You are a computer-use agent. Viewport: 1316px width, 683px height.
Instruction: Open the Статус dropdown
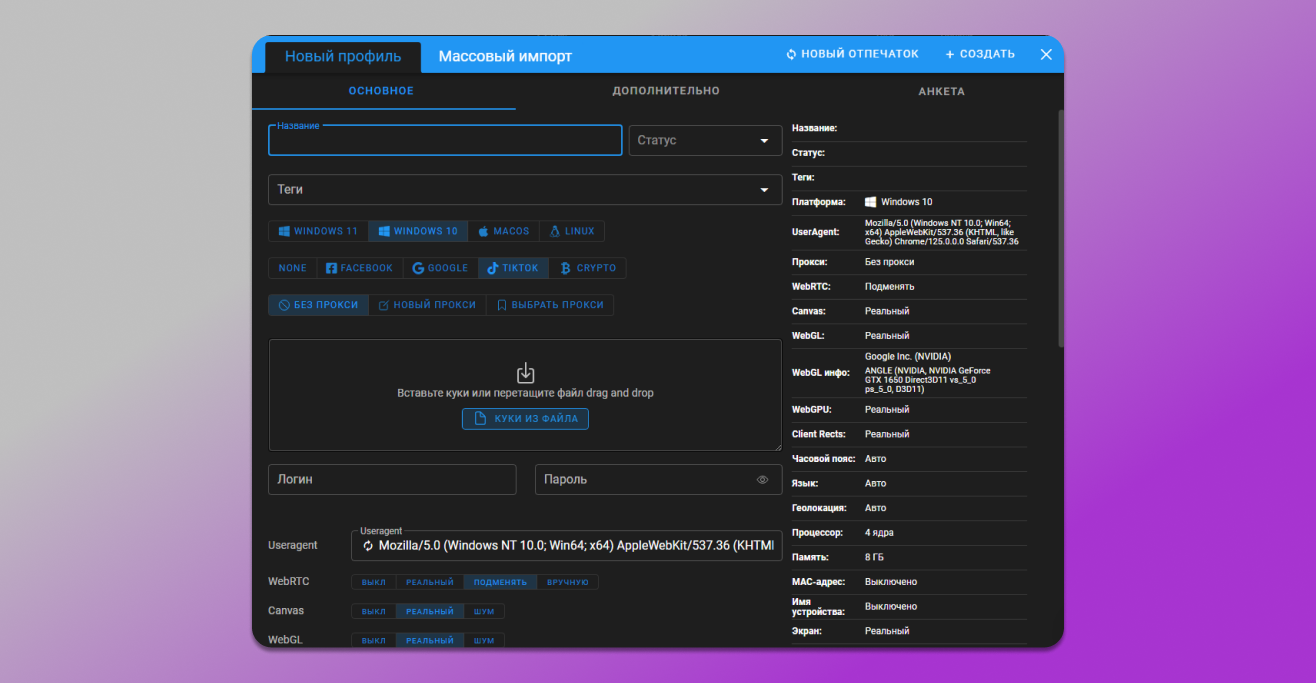(x=705, y=140)
